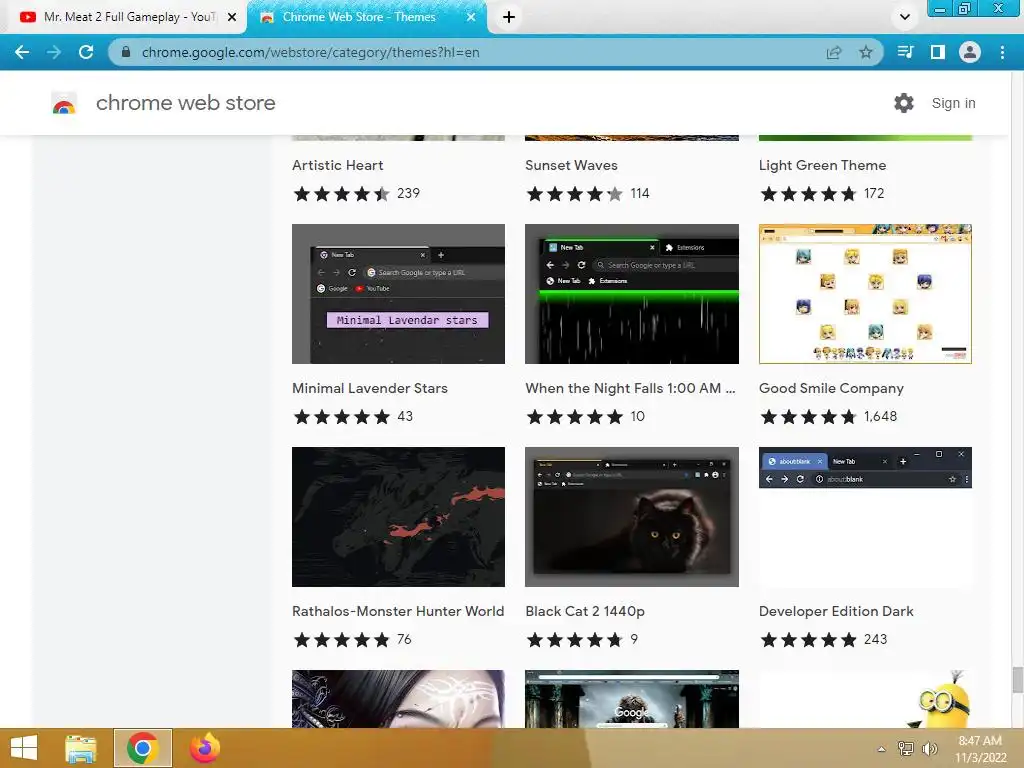Open Sunset Waves theme

(571, 165)
